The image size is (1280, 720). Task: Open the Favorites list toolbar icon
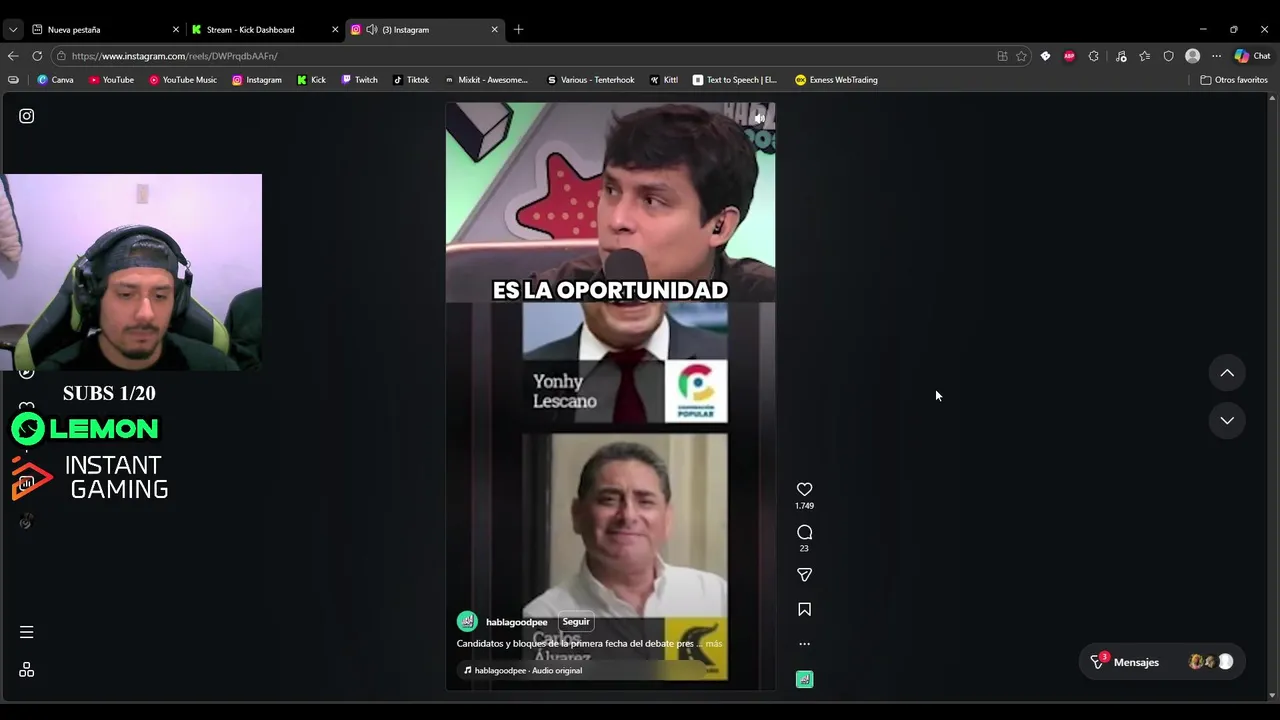pyautogui.click(x=1144, y=56)
